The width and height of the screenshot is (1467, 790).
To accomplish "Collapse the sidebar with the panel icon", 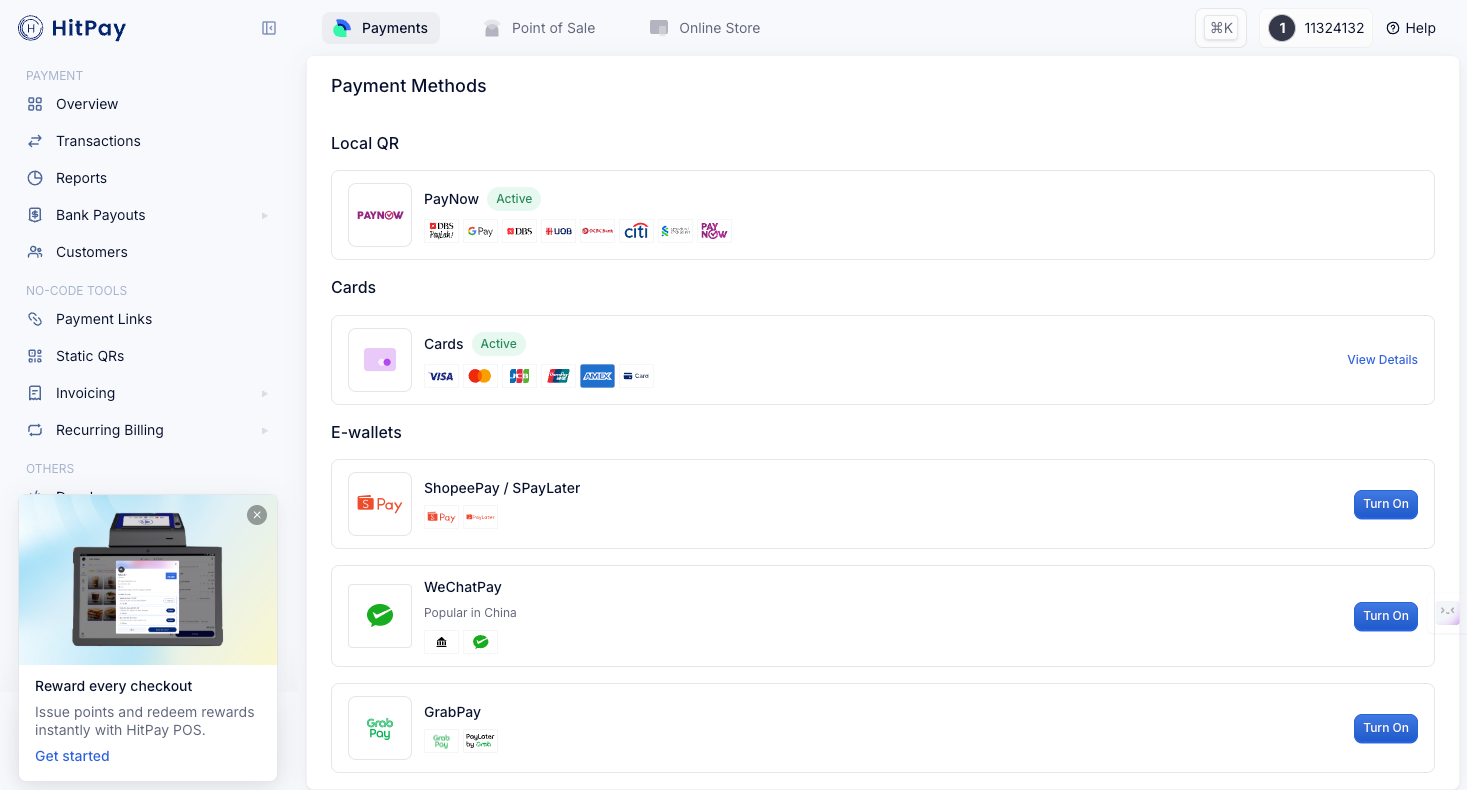I will (x=269, y=28).
